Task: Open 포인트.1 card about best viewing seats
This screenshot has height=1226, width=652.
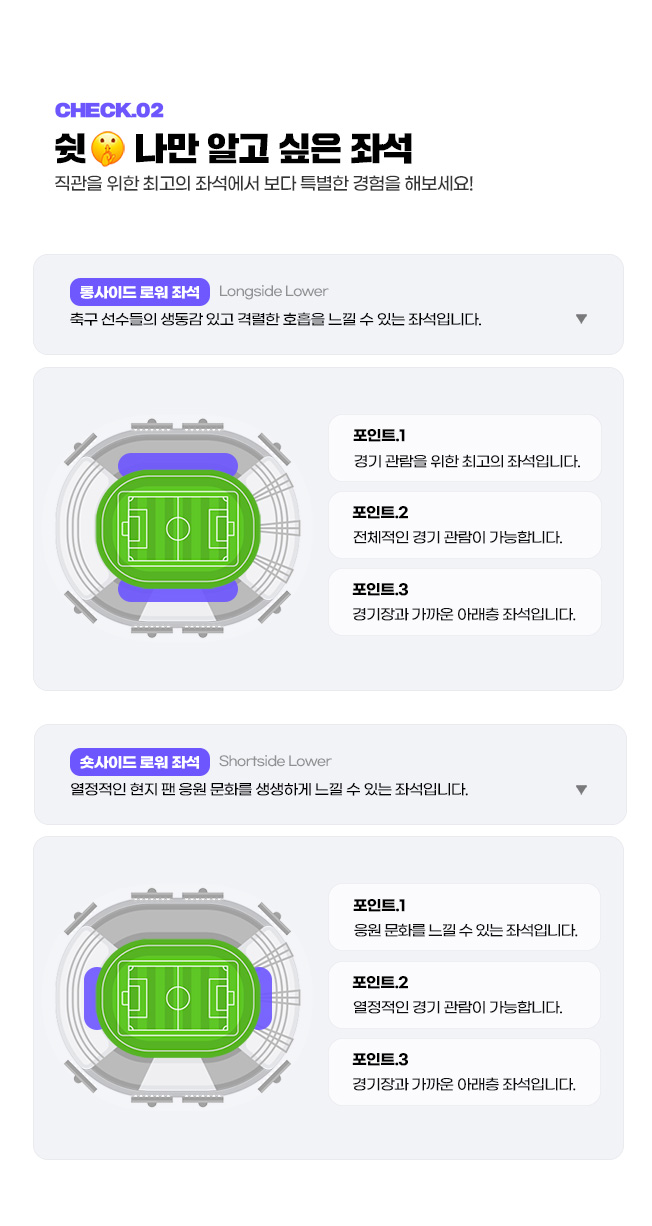Action: pos(465,449)
